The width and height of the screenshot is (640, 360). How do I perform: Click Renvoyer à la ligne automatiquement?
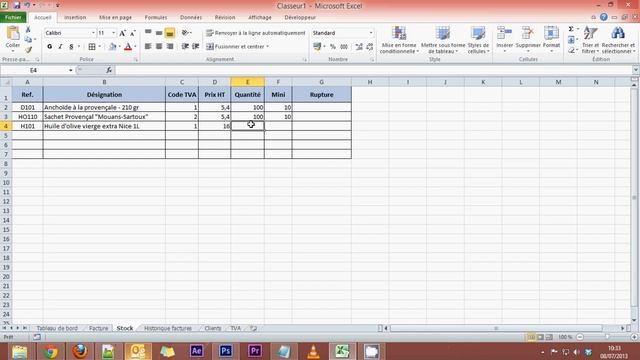[256, 33]
